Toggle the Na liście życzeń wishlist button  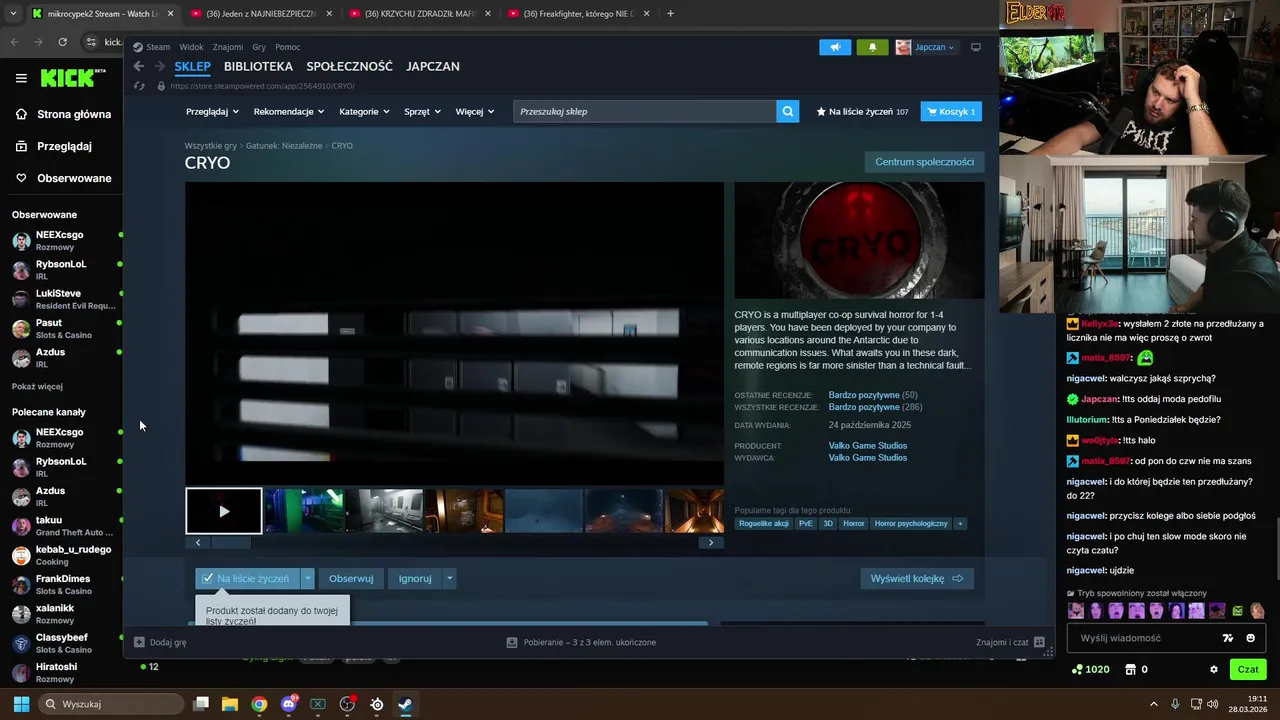pyautogui.click(x=245, y=578)
